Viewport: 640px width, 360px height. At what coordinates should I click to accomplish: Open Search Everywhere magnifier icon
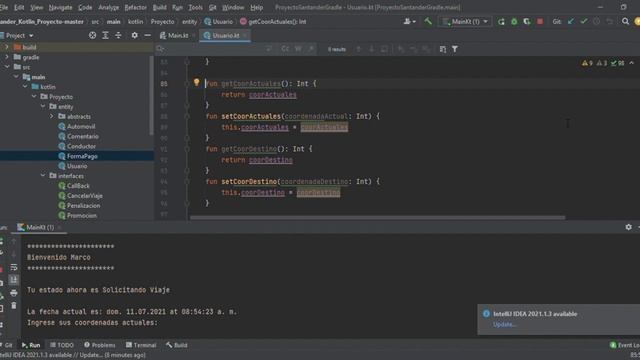[625, 22]
